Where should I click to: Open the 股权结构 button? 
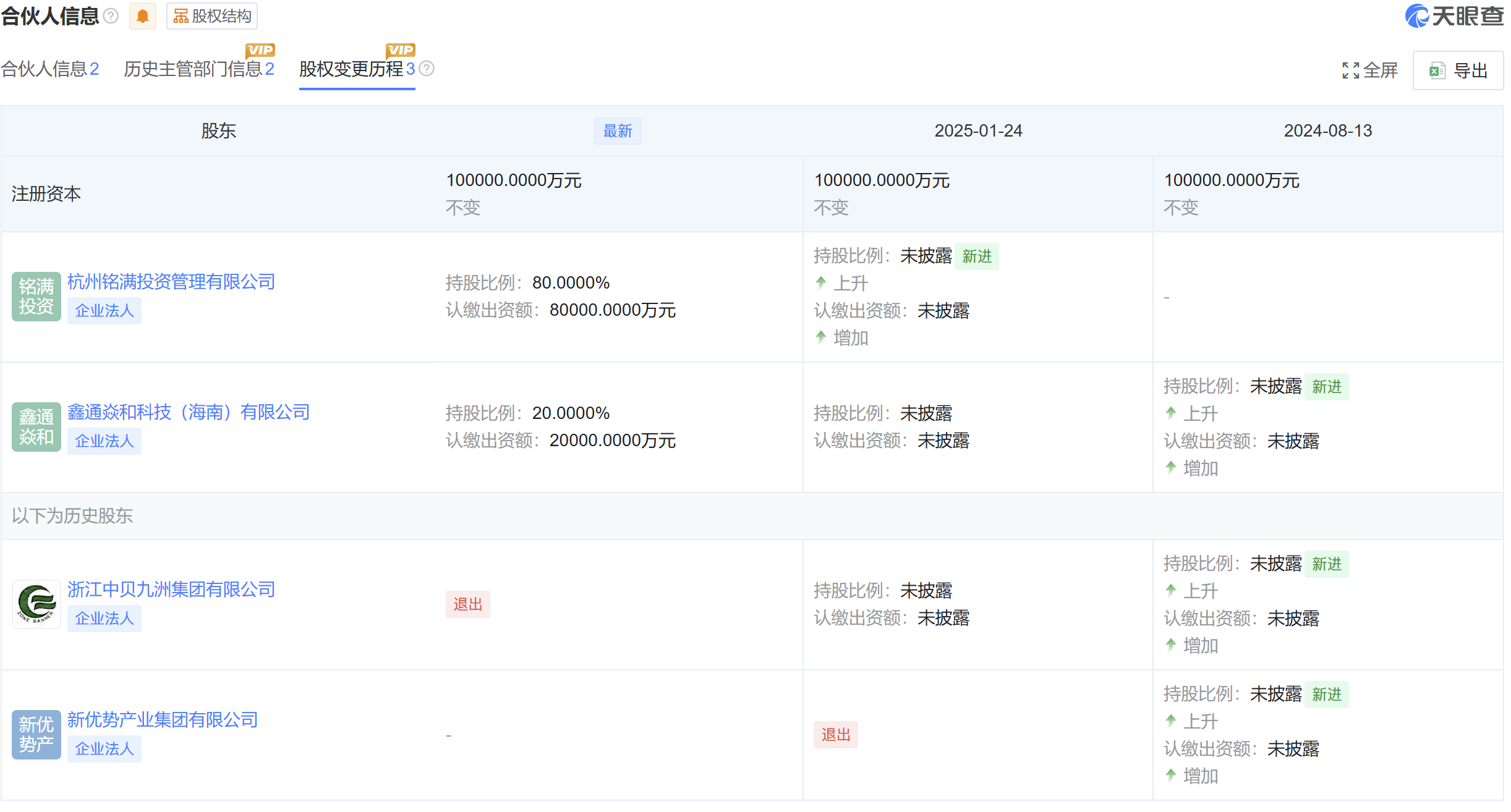212,16
